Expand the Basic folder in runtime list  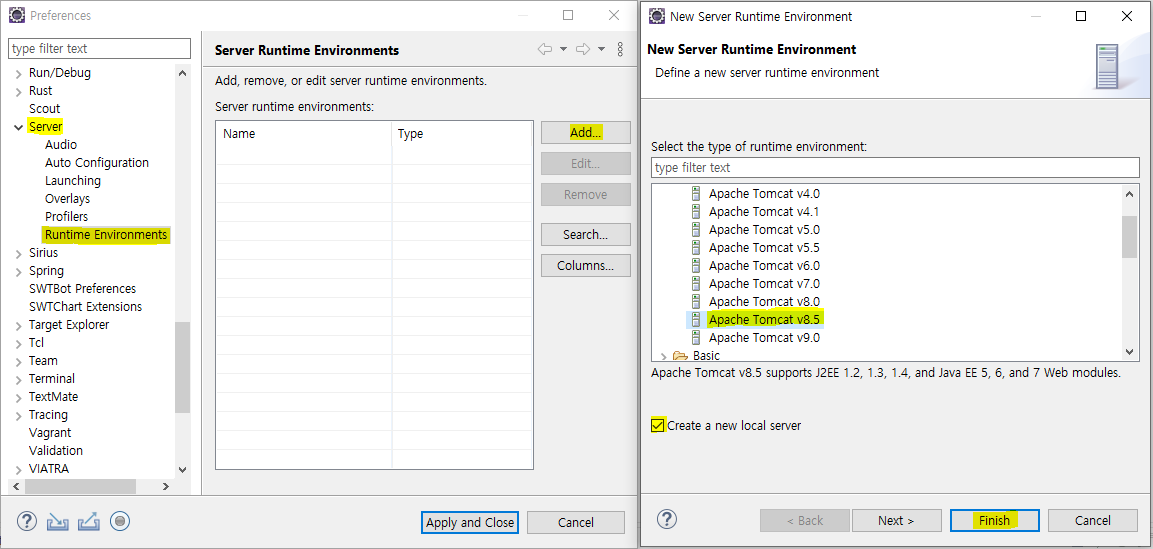click(x=664, y=356)
